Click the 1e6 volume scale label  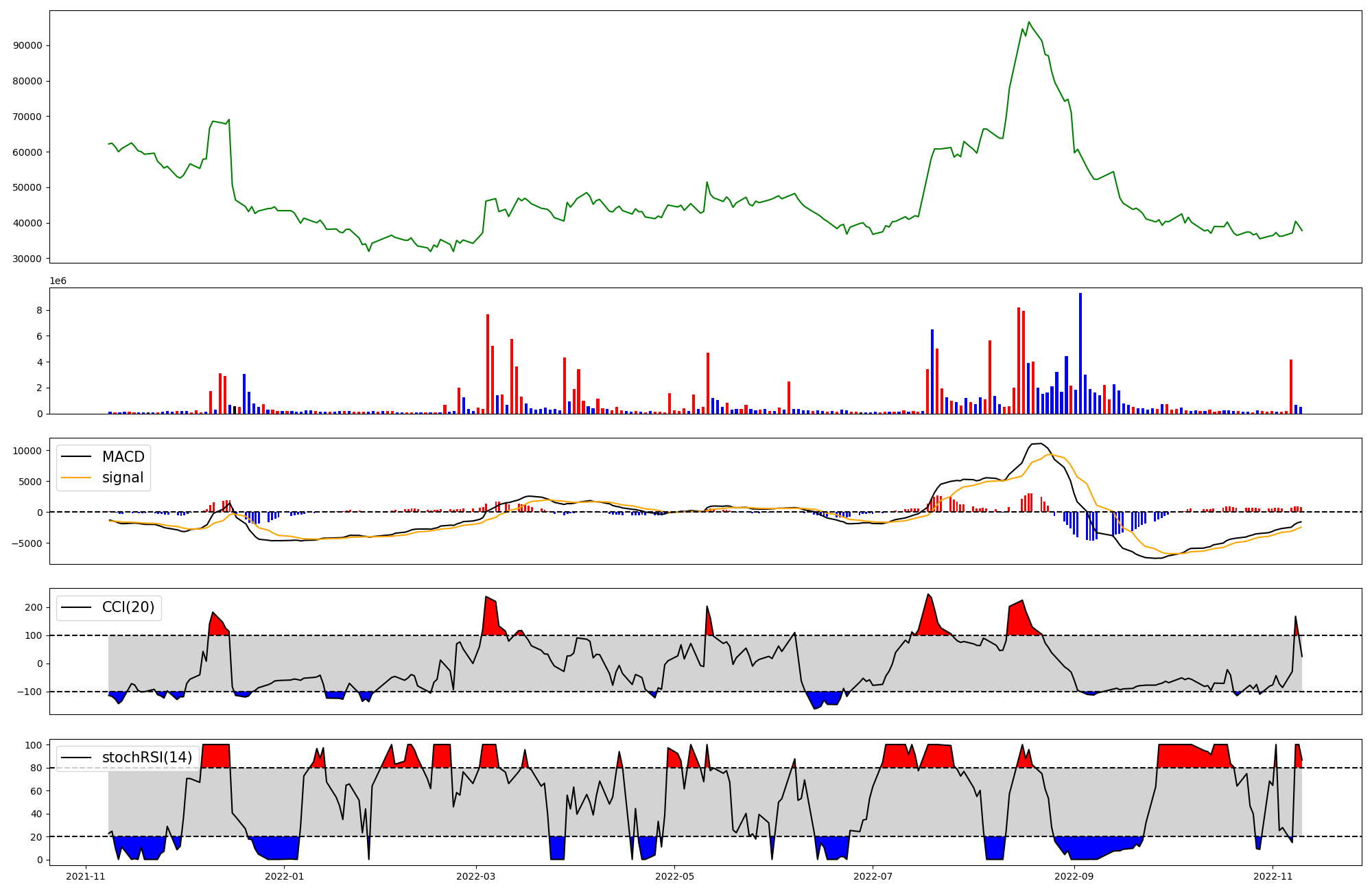[58, 281]
